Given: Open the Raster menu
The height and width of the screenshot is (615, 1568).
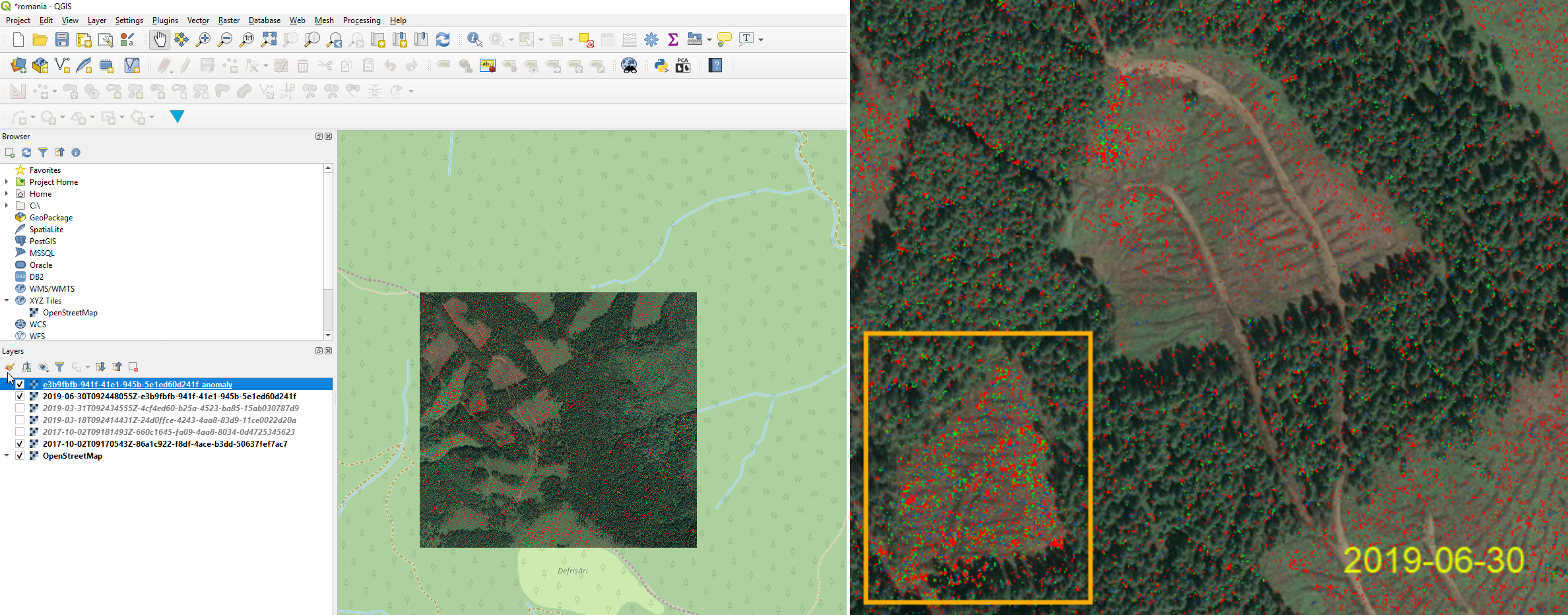Looking at the screenshot, I should click(x=229, y=20).
